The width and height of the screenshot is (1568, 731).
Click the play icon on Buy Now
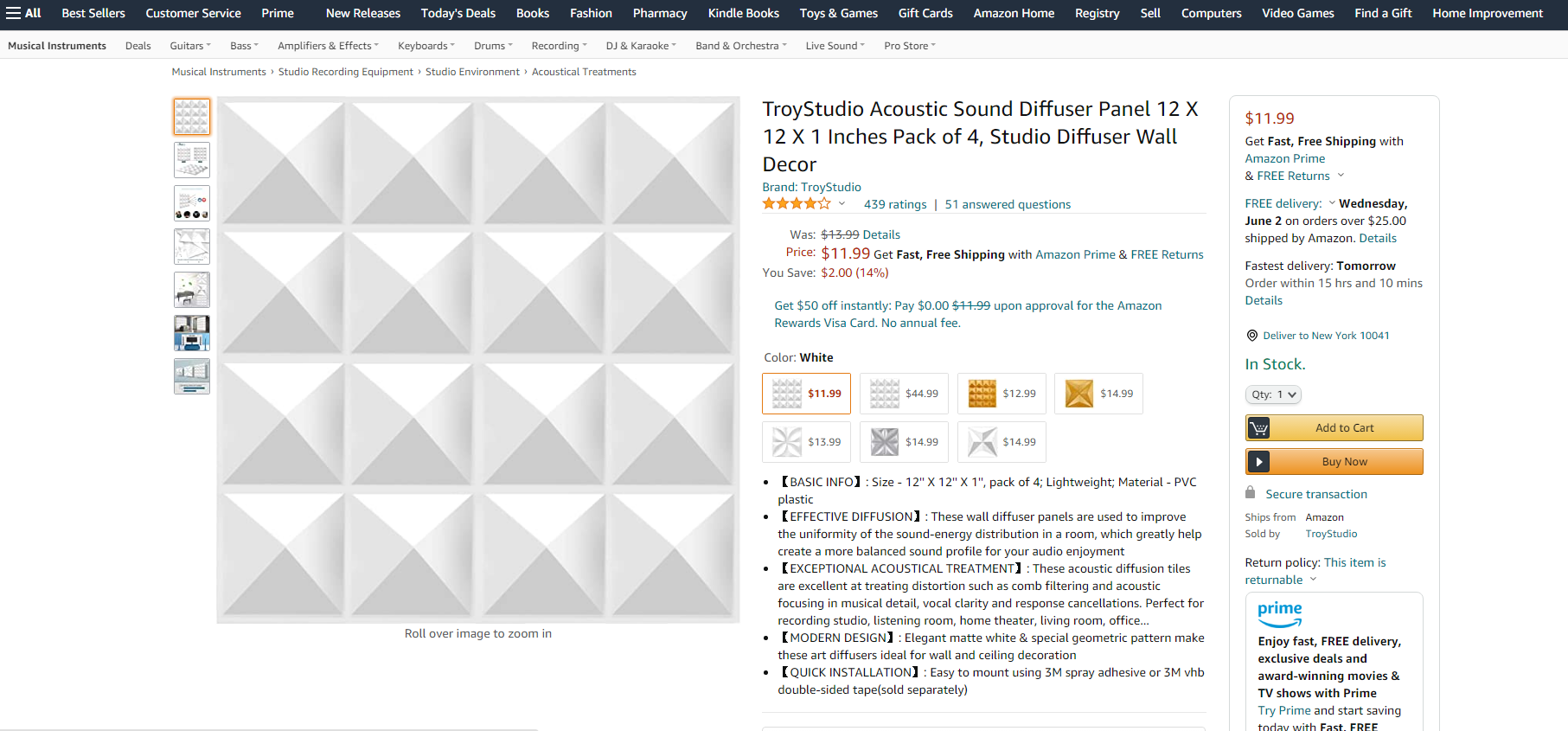tap(1259, 462)
